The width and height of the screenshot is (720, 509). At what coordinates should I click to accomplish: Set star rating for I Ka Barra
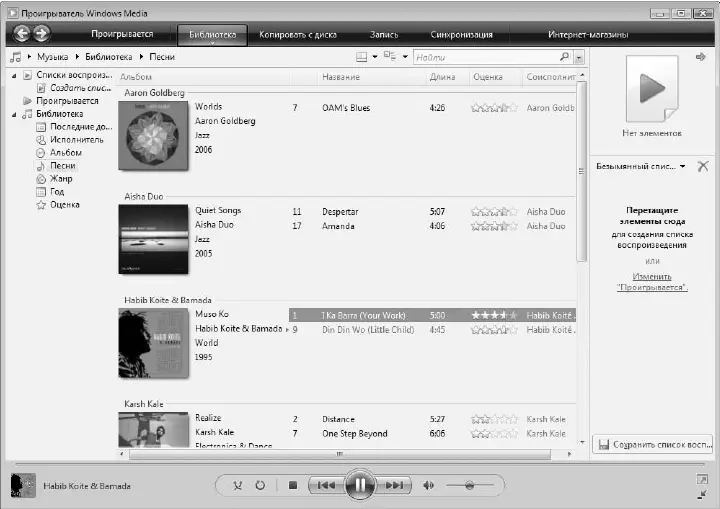coord(494,315)
